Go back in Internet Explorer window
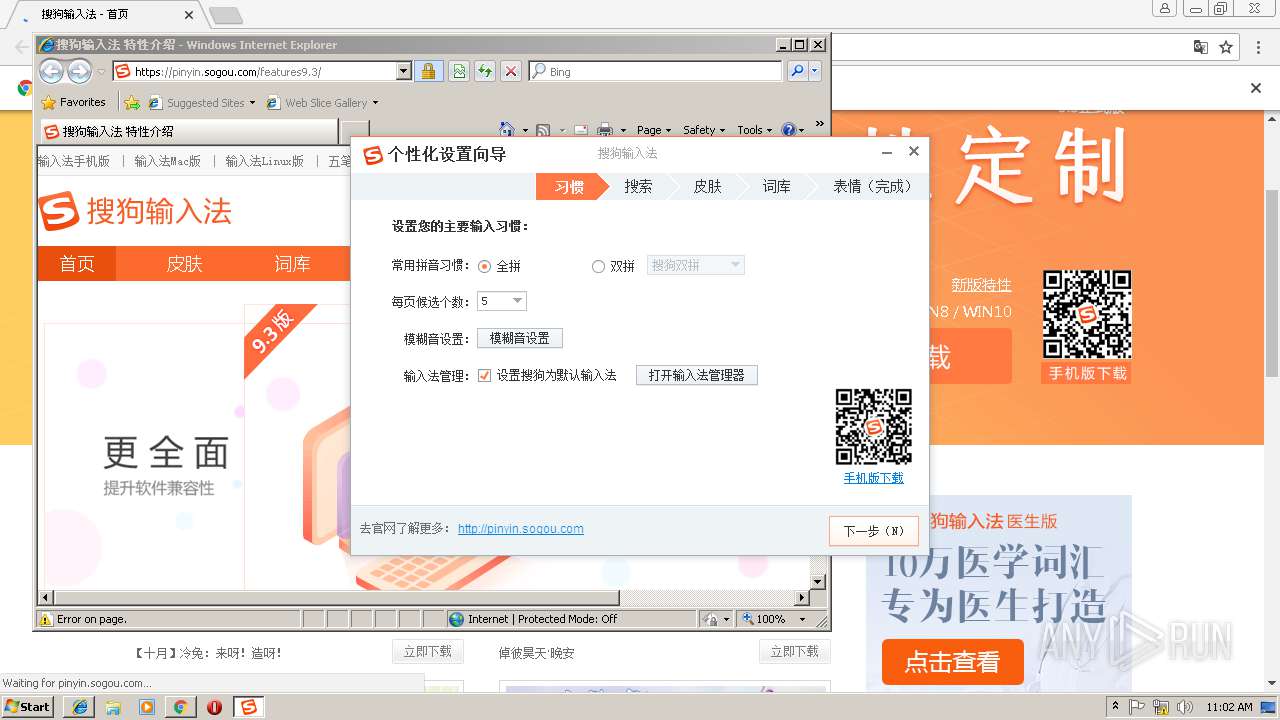 tap(52, 71)
